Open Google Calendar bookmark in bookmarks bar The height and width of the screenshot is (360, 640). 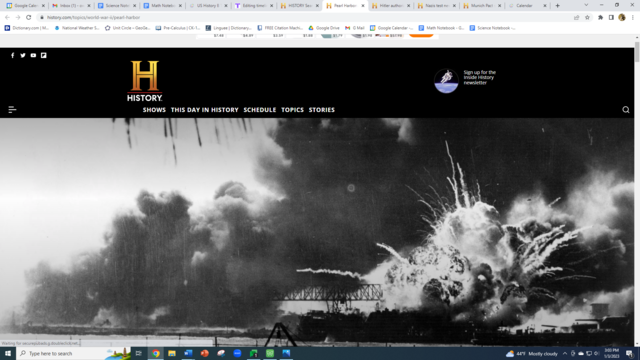tap(391, 28)
